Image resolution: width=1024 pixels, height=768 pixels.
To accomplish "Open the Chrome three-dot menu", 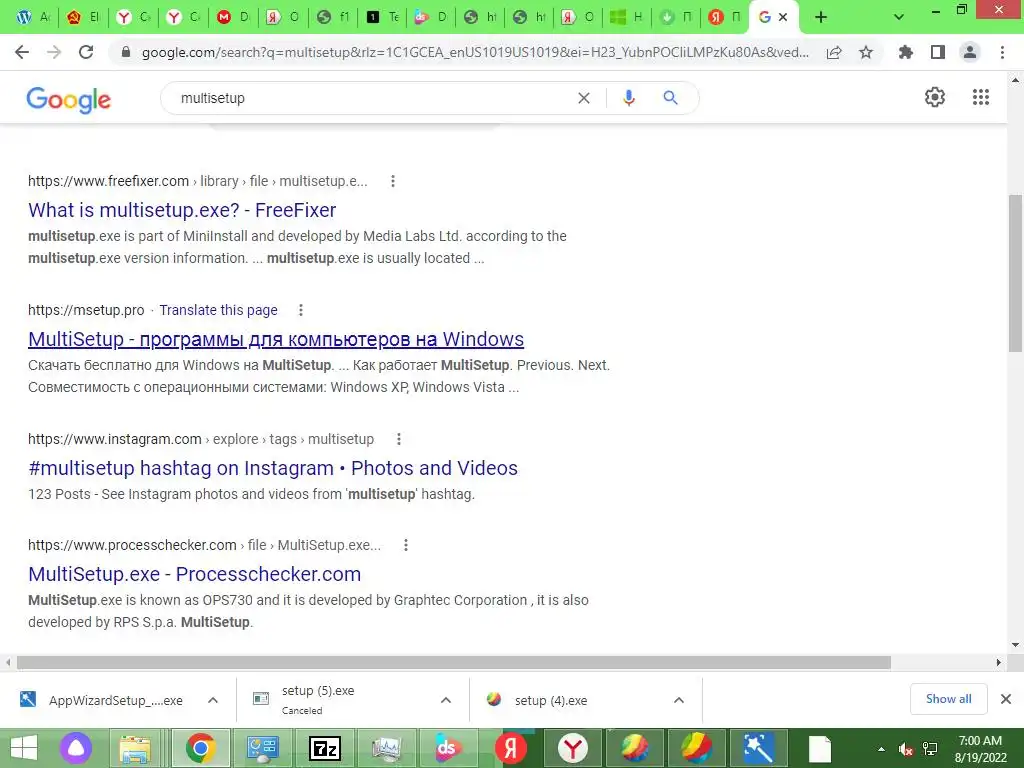I will [x=1002, y=52].
